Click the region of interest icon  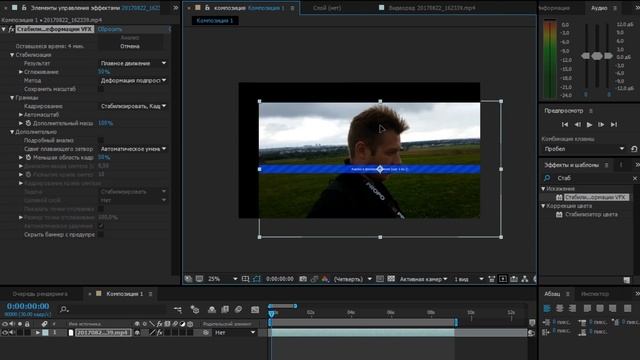pos(380,279)
